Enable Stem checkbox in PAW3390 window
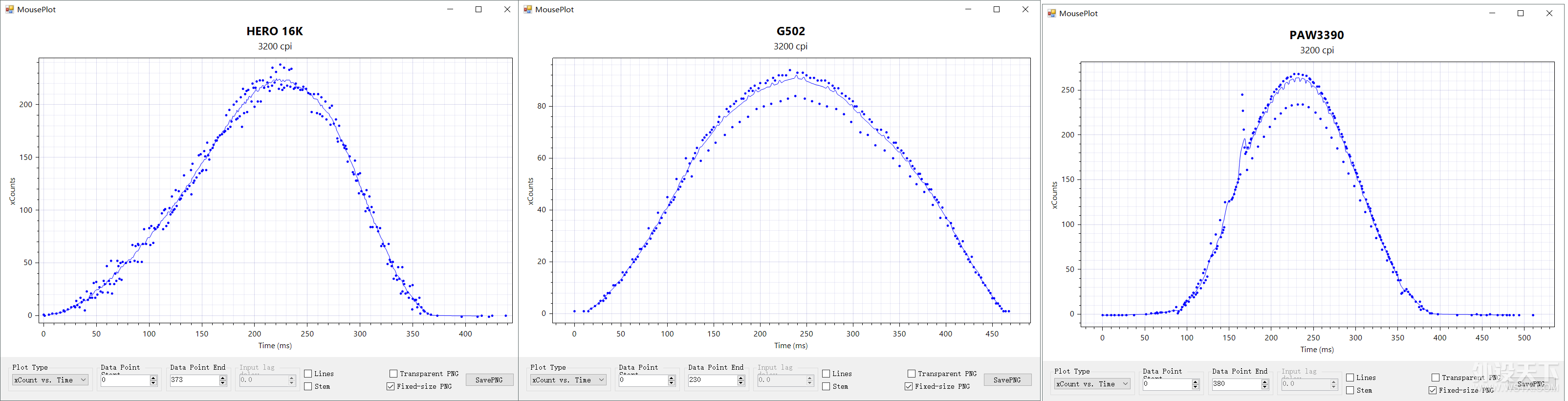 1350,391
